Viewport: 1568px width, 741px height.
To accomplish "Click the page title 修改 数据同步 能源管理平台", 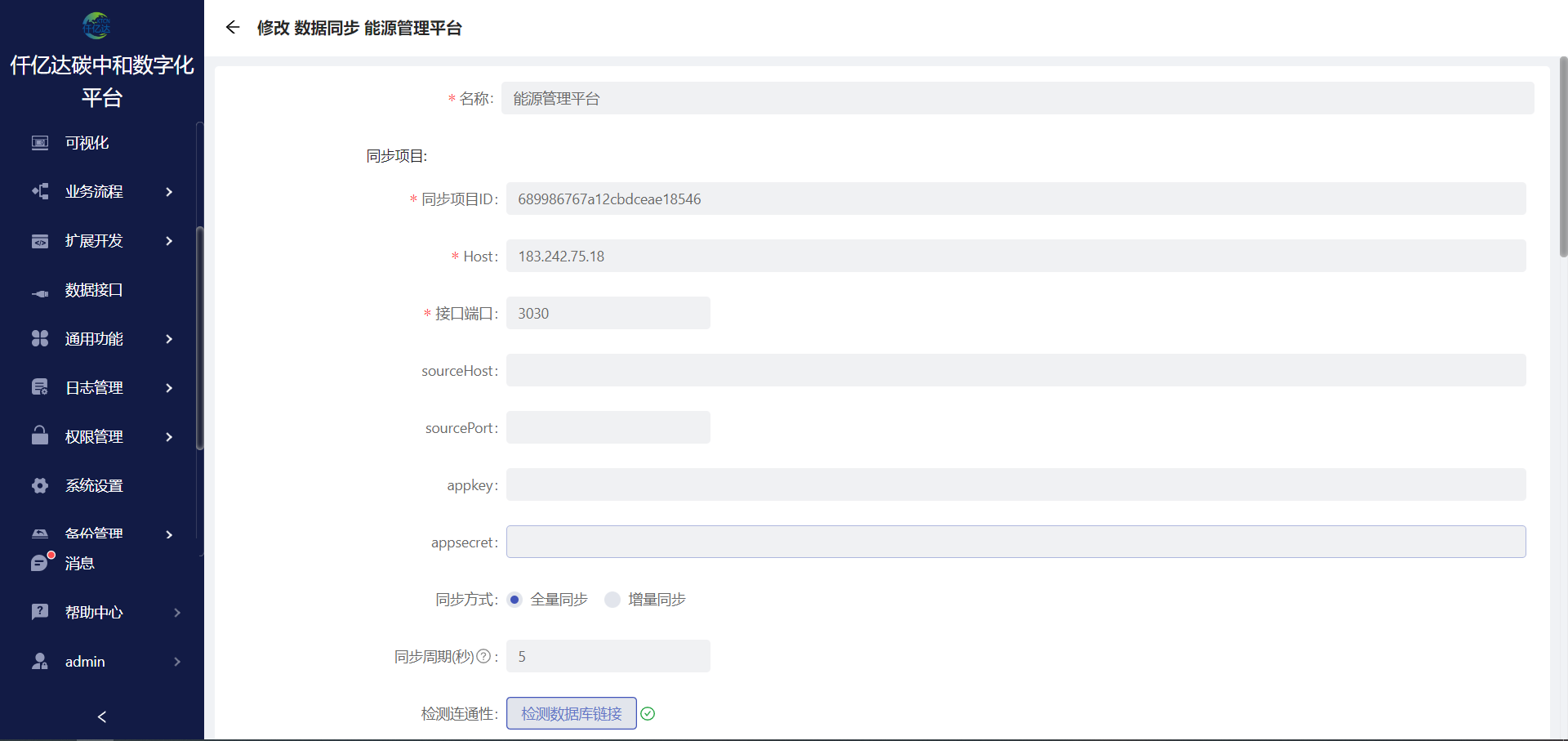I will [359, 28].
